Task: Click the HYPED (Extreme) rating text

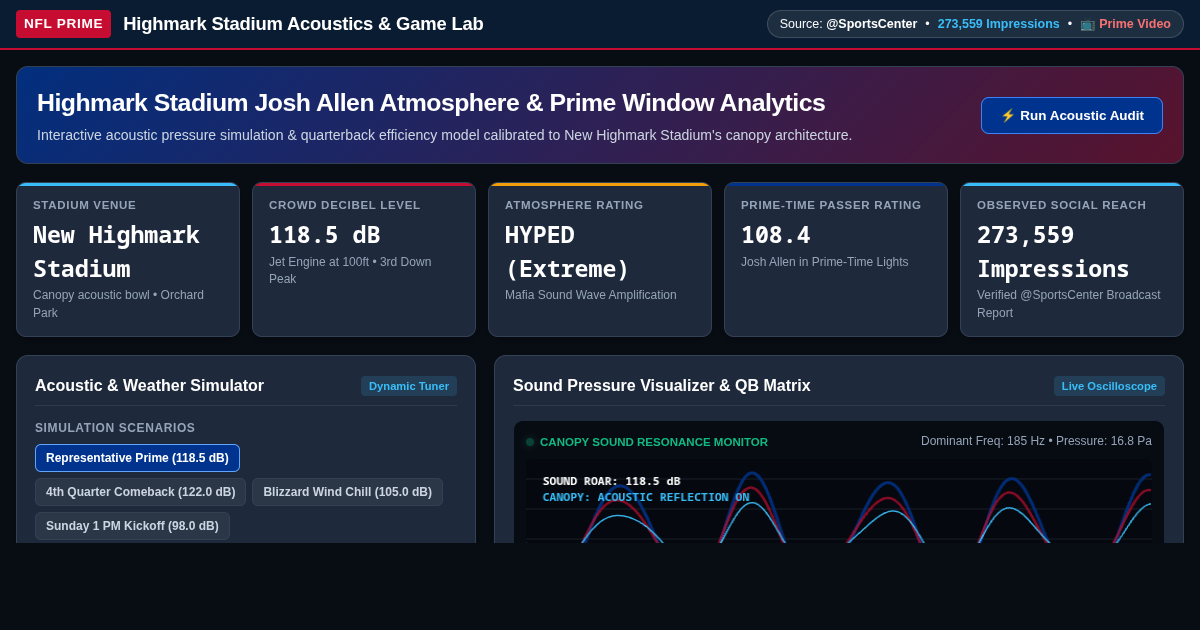Action: pos(567,252)
